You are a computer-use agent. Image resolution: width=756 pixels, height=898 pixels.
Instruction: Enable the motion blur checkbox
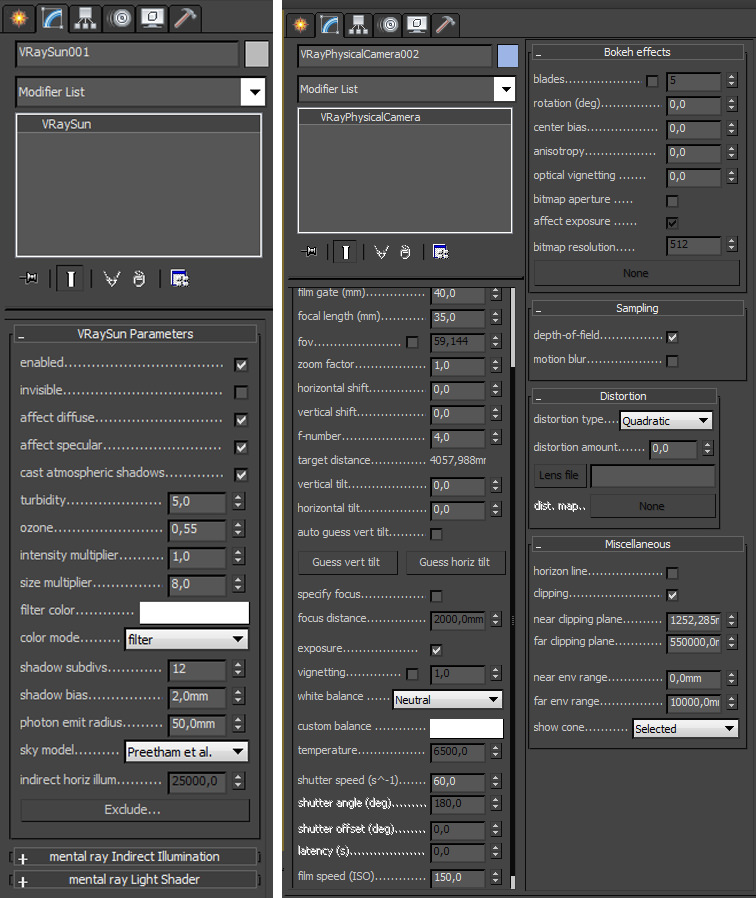pos(672,360)
